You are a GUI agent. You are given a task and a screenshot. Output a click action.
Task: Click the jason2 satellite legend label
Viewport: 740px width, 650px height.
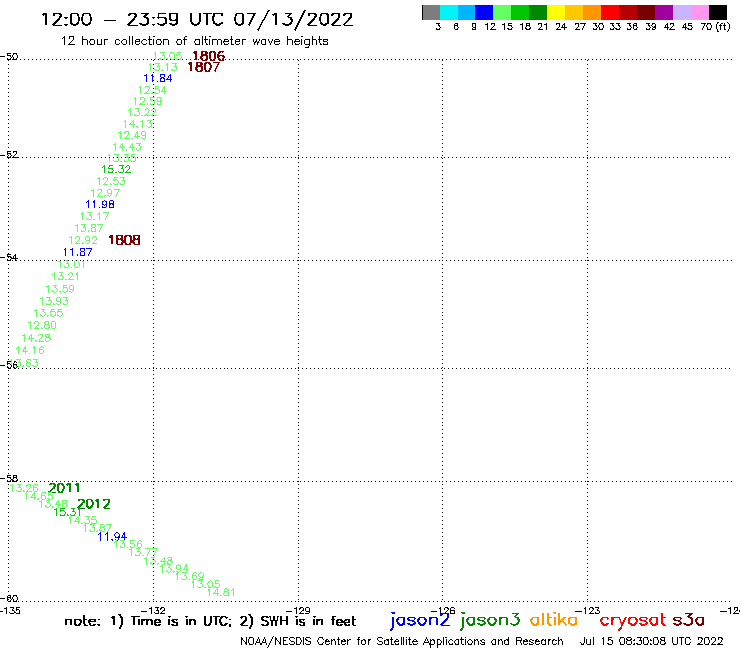point(420,620)
